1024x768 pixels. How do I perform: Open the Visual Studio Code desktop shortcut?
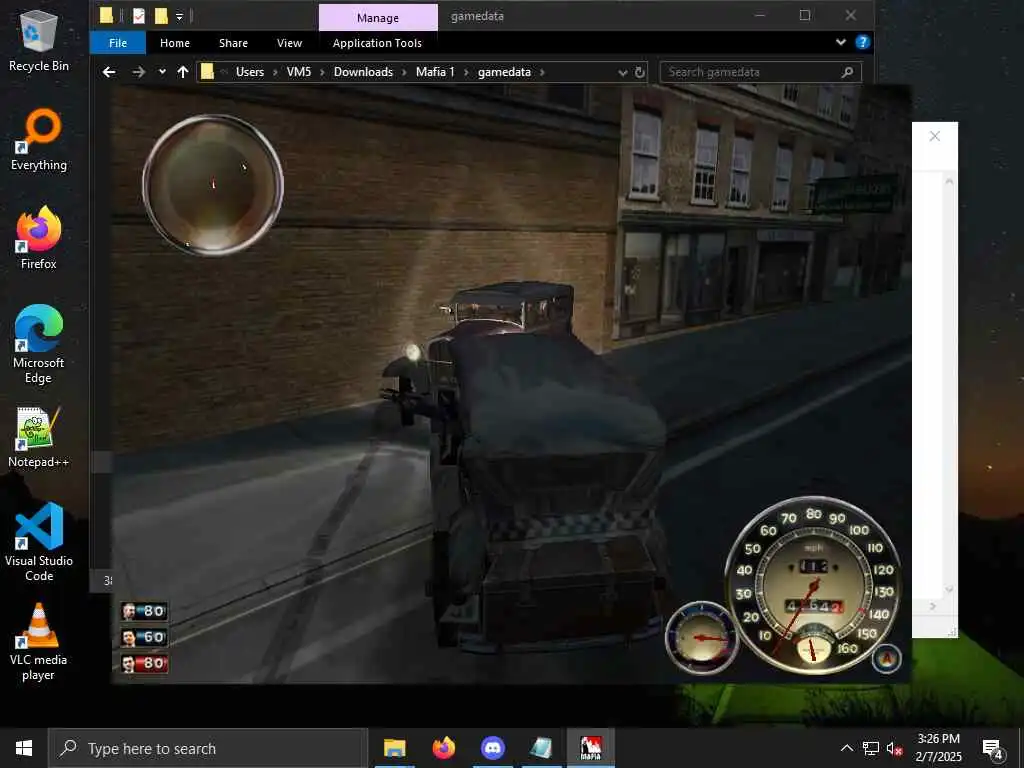coord(39,541)
